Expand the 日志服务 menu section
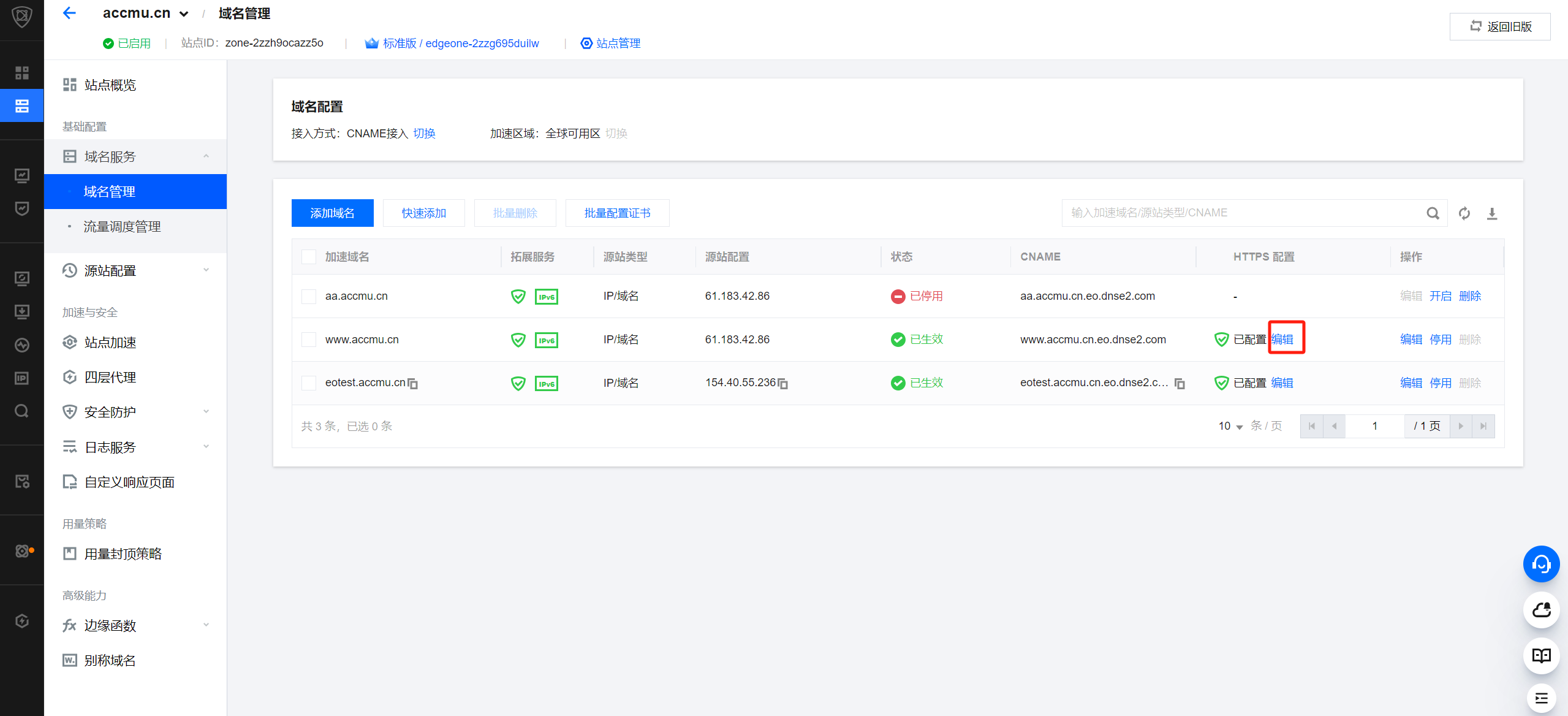Image resolution: width=1568 pixels, height=716 pixels. click(206, 447)
